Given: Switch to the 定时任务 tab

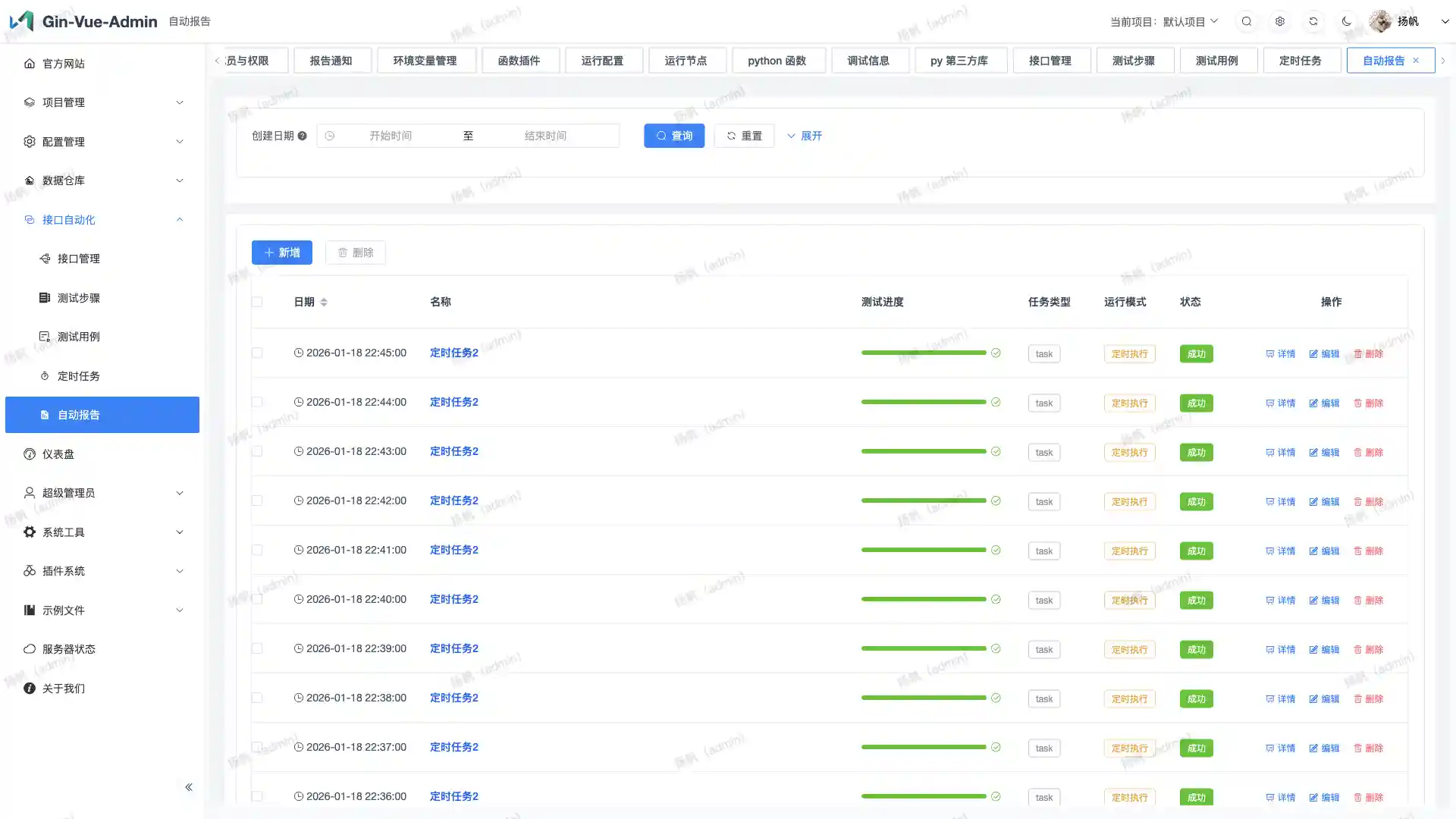Looking at the screenshot, I should pyautogui.click(x=1300, y=61).
